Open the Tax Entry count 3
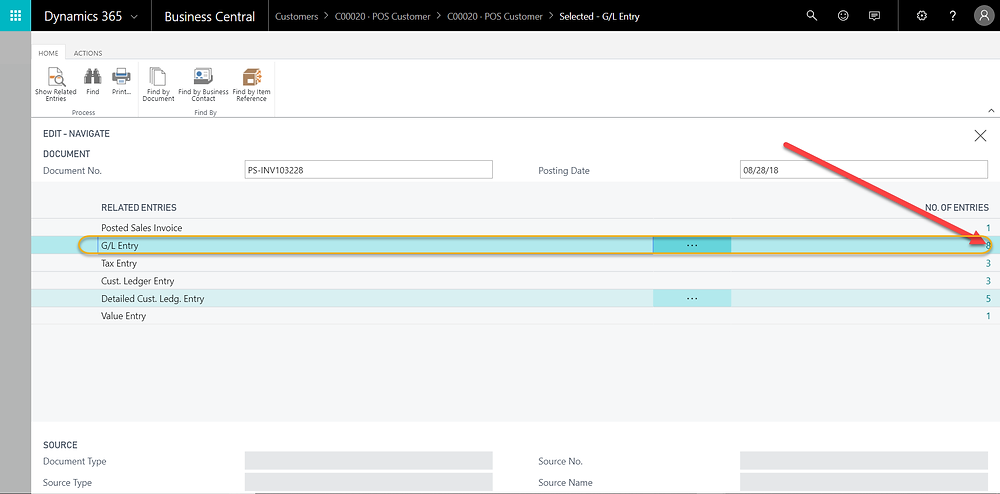 (989, 263)
